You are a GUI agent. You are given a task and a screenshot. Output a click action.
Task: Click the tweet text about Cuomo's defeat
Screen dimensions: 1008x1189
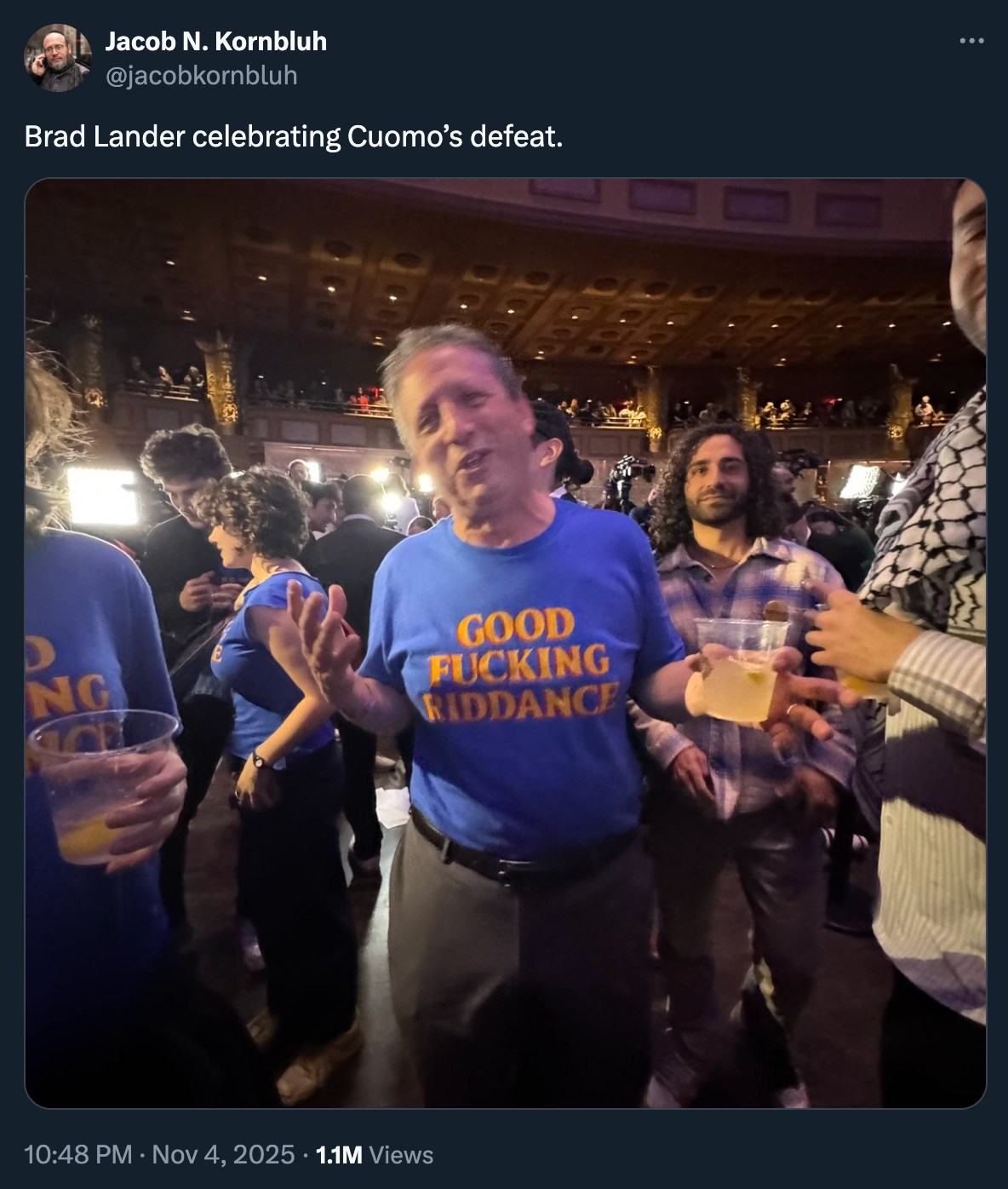[x=294, y=136]
